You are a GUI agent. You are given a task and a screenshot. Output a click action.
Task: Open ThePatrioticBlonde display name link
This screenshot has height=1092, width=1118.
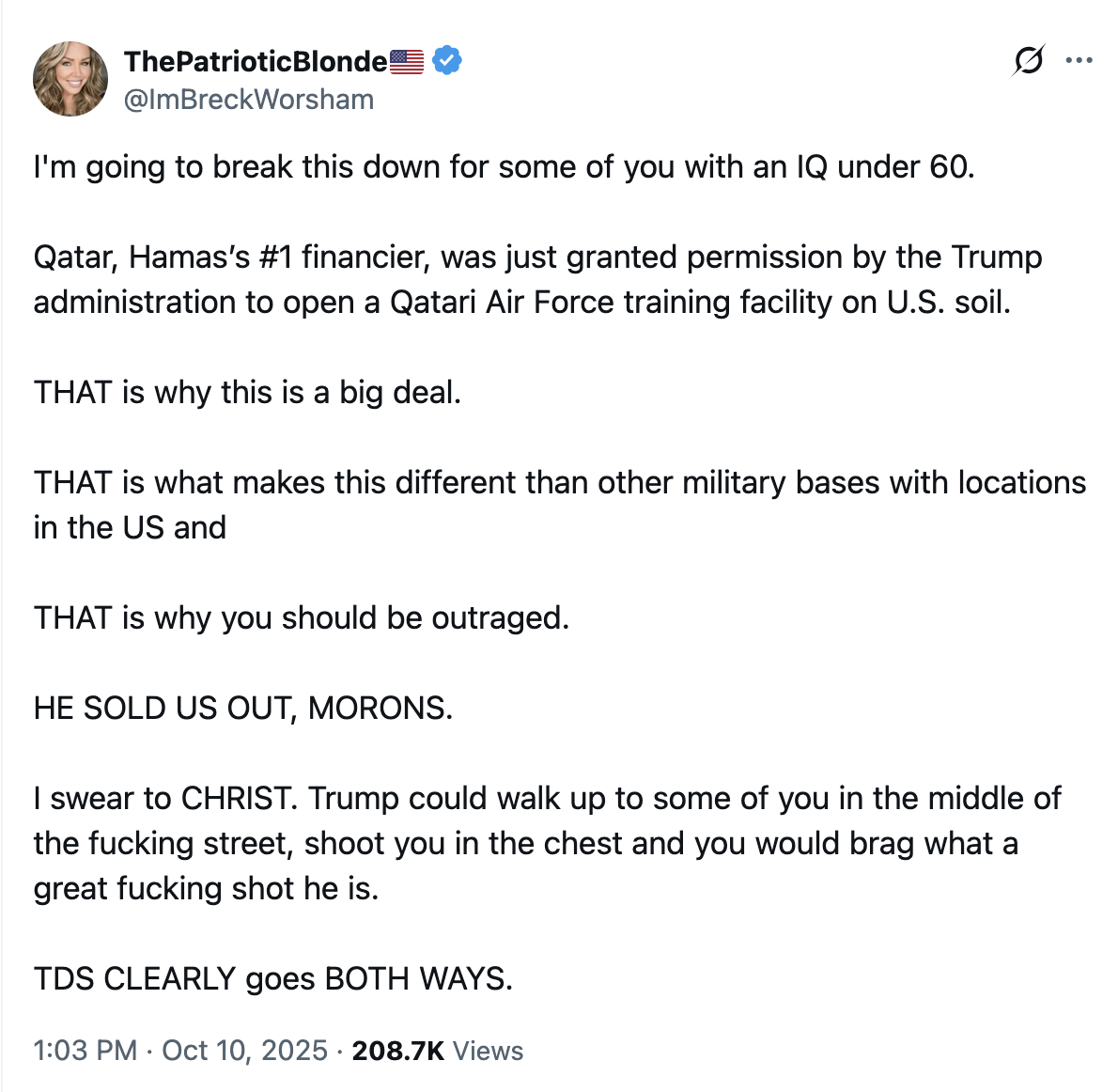[x=255, y=62]
